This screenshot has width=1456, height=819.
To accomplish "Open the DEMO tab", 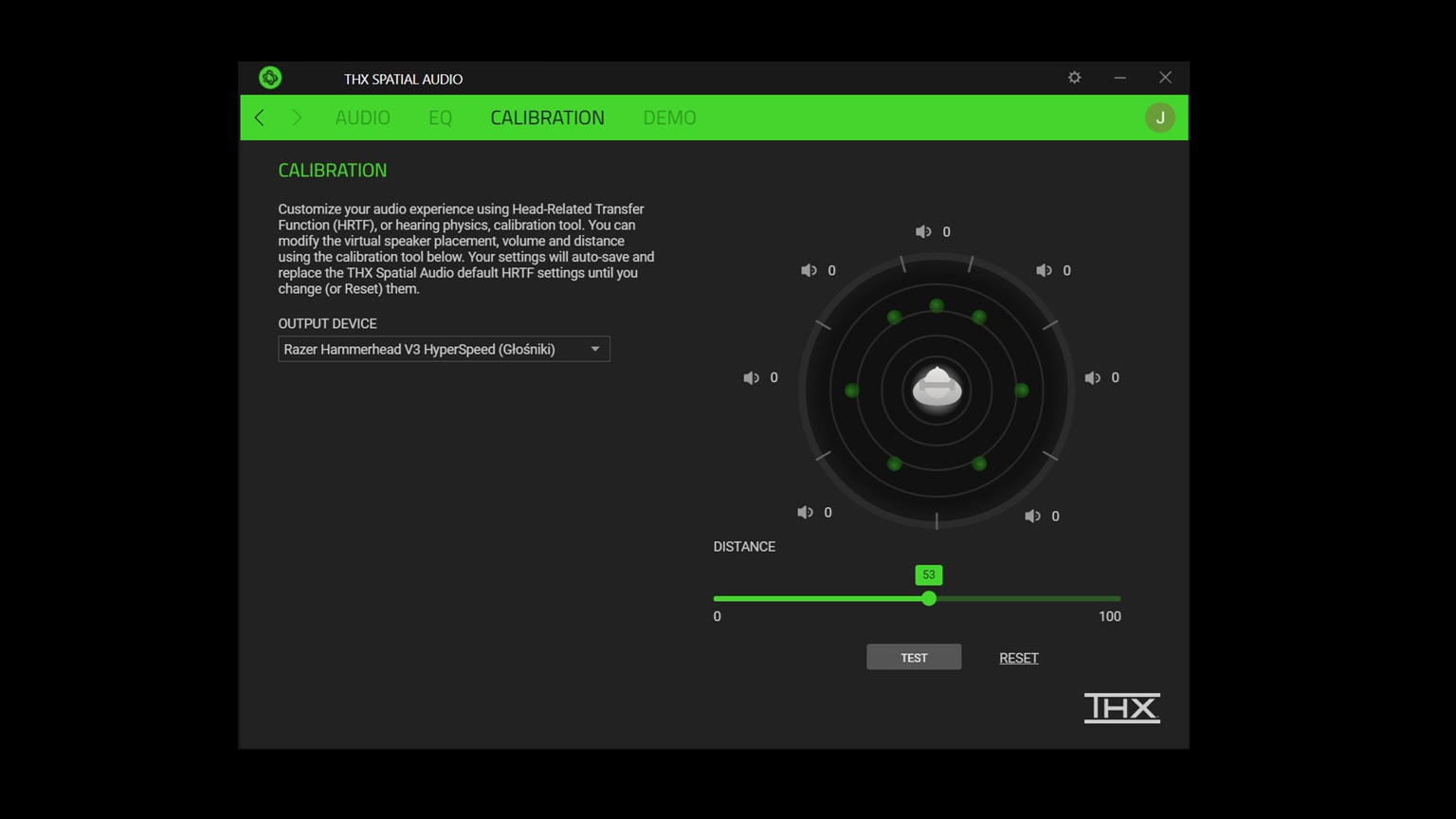I will pos(669,118).
